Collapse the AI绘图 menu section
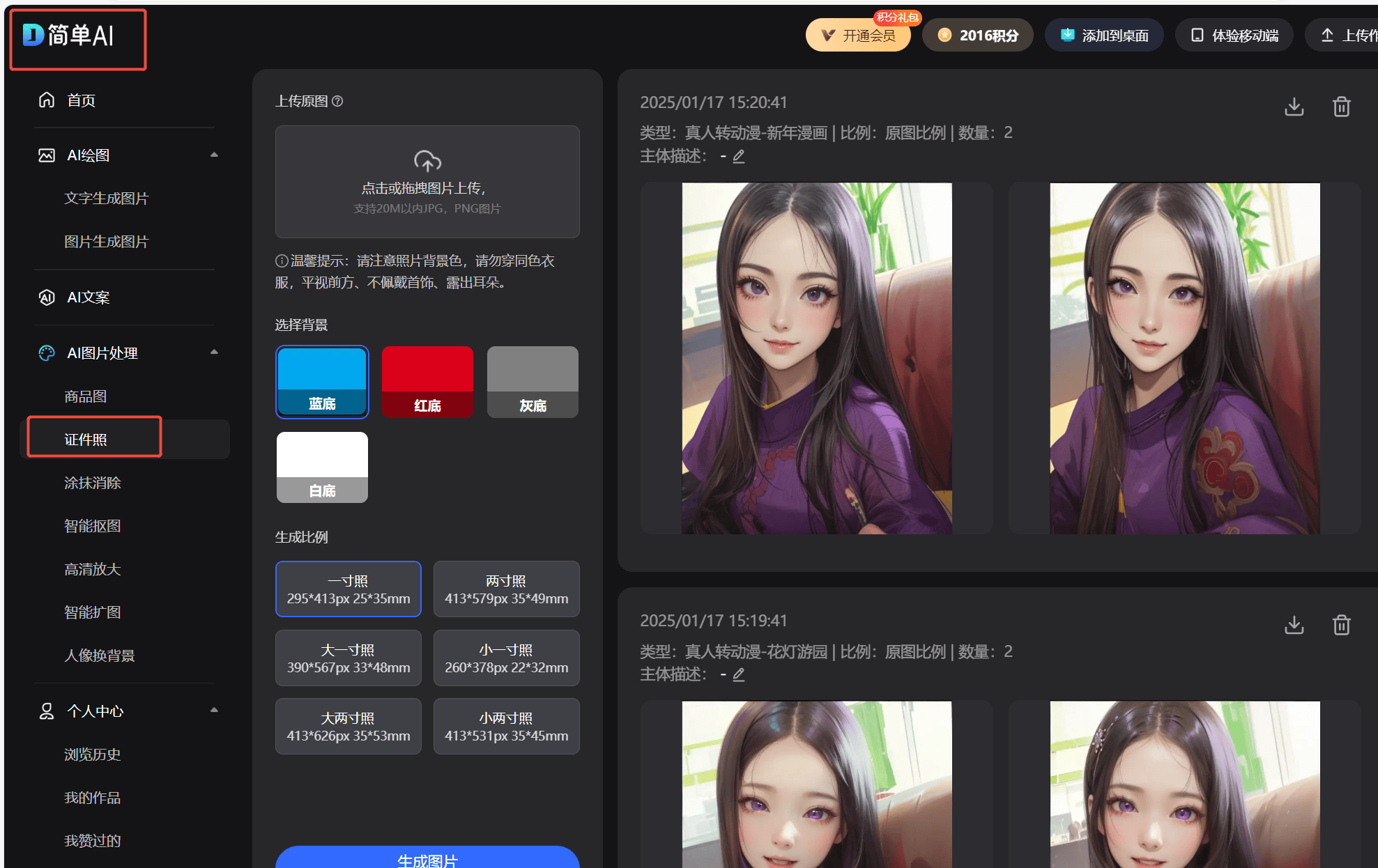This screenshot has width=1378, height=868. pos(214,155)
